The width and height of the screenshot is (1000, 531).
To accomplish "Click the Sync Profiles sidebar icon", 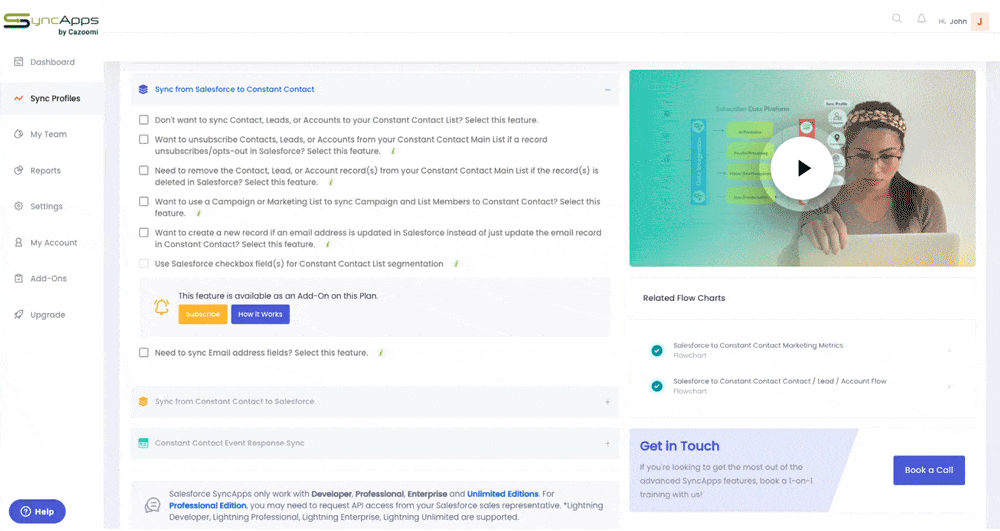I will 18,98.
